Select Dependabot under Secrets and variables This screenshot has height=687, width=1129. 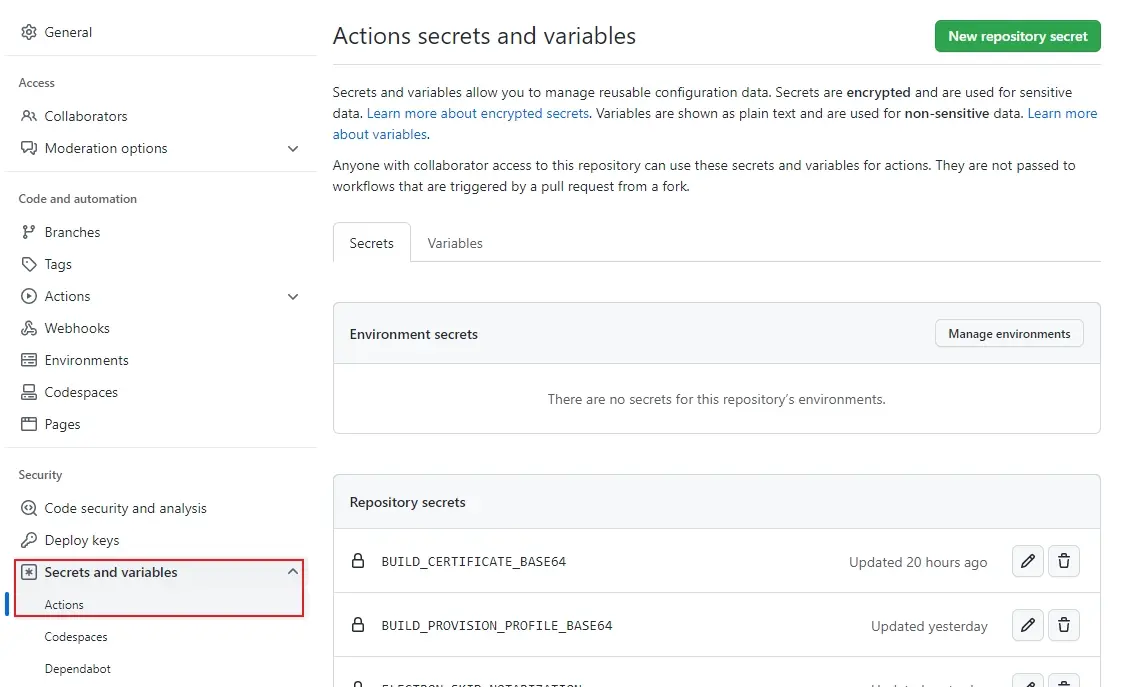click(77, 668)
